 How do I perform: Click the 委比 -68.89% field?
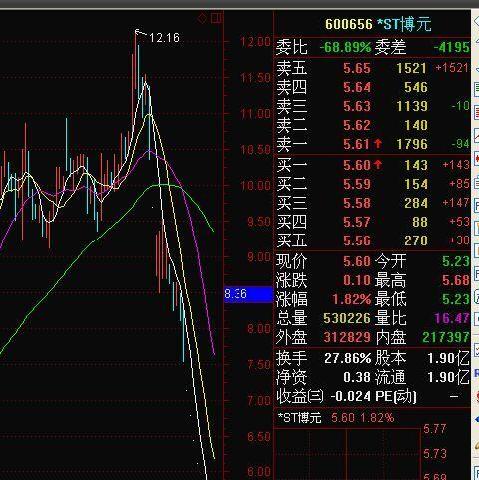click(323, 47)
